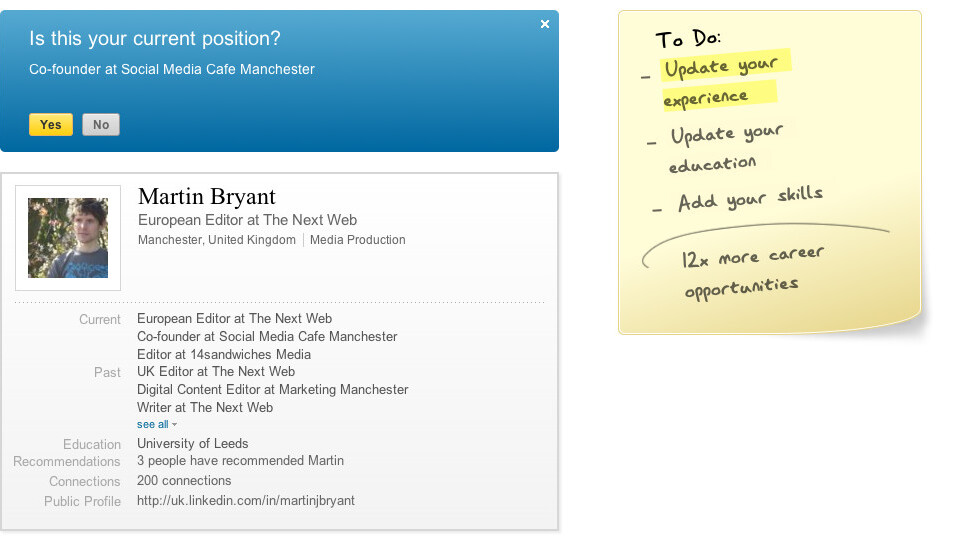The width and height of the screenshot is (960, 540).
Task: Click the No button
Action: [101, 125]
